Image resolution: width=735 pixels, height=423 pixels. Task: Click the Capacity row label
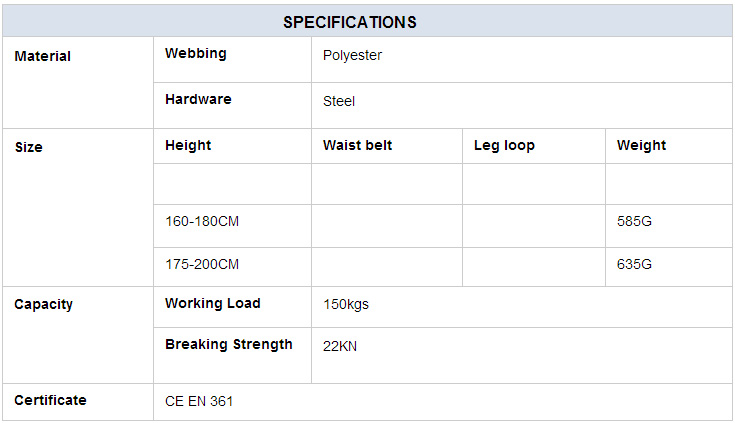[x=44, y=304]
